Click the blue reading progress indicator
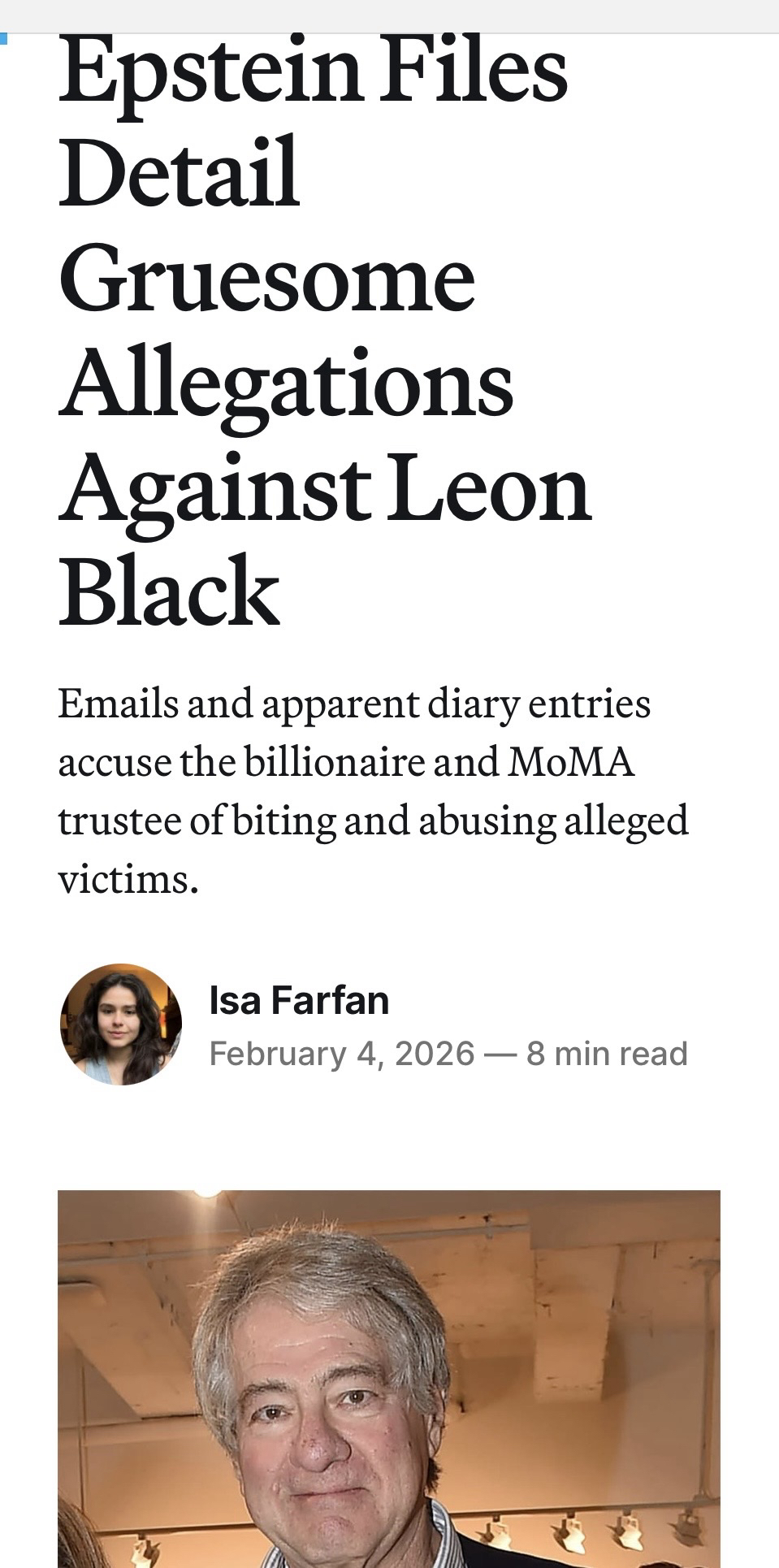Viewport: 779px width, 1568px height. pos(3,38)
